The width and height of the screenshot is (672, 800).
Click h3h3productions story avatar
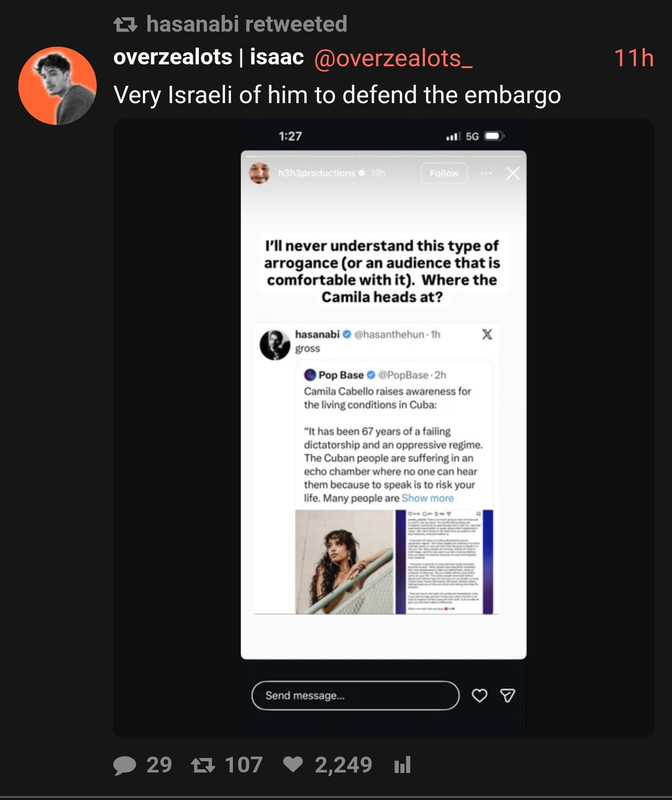coord(259,173)
